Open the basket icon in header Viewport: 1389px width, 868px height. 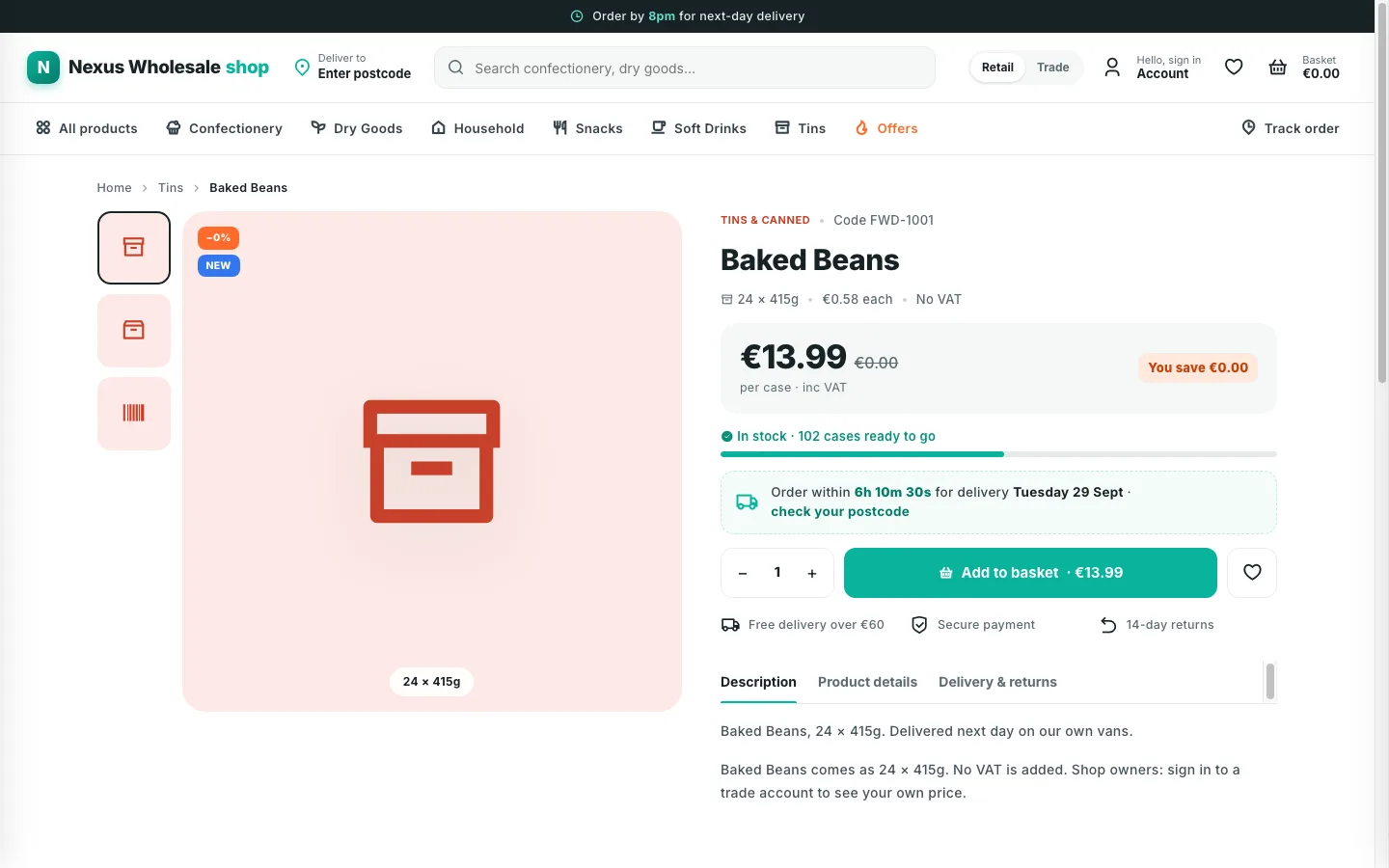(1278, 67)
